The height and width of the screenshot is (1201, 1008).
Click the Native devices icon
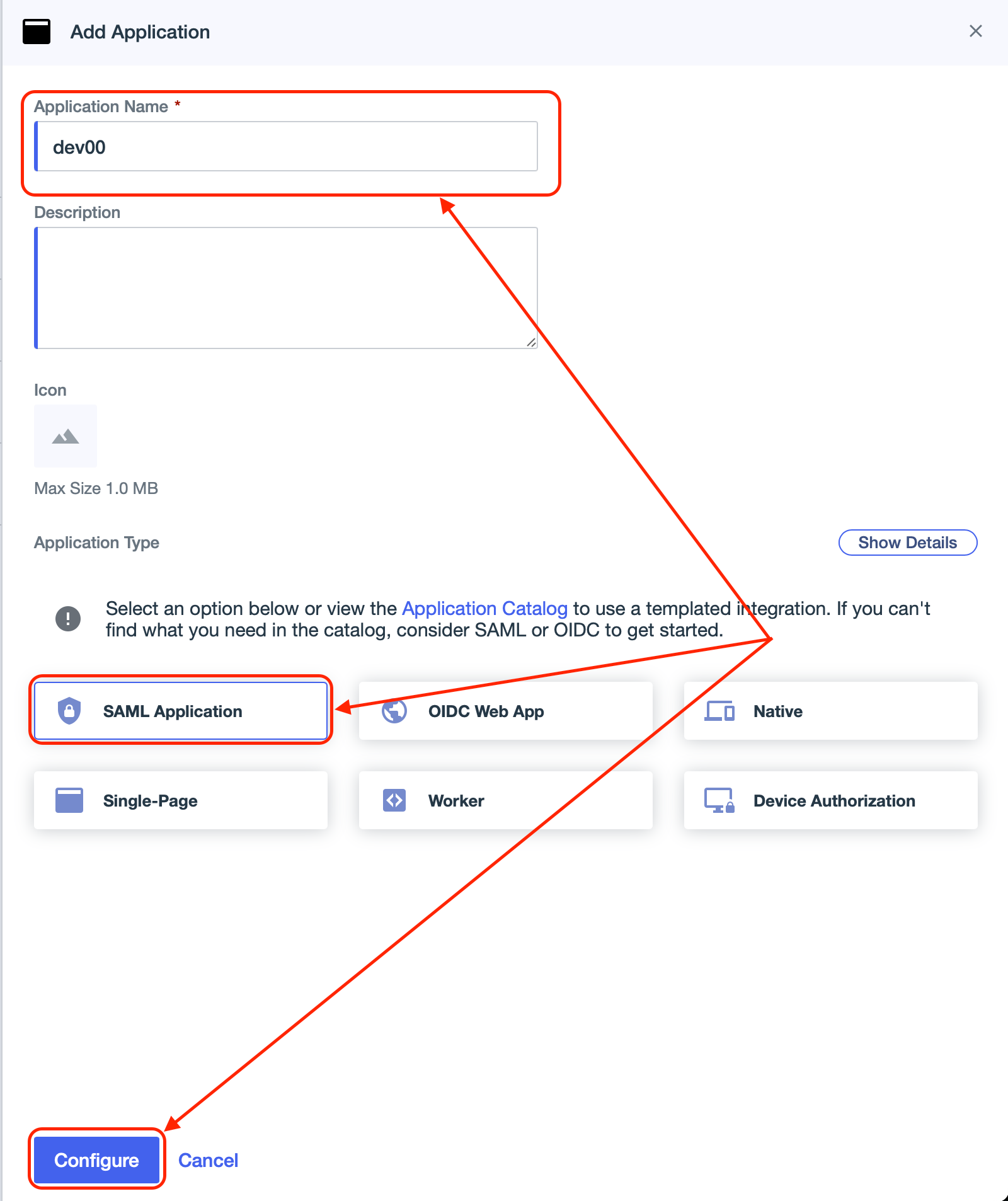point(719,711)
